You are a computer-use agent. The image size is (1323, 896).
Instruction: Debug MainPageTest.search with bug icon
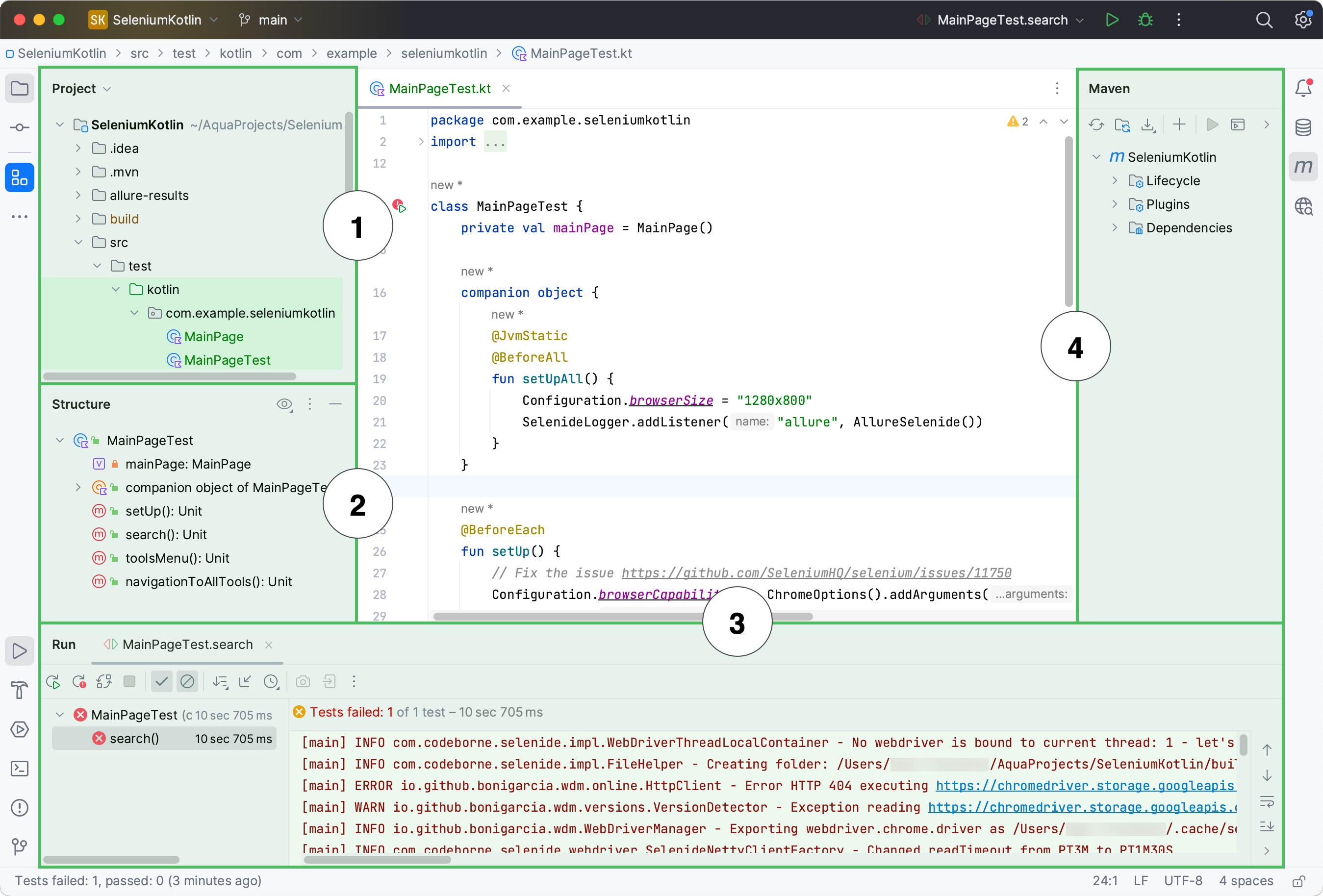1145,20
